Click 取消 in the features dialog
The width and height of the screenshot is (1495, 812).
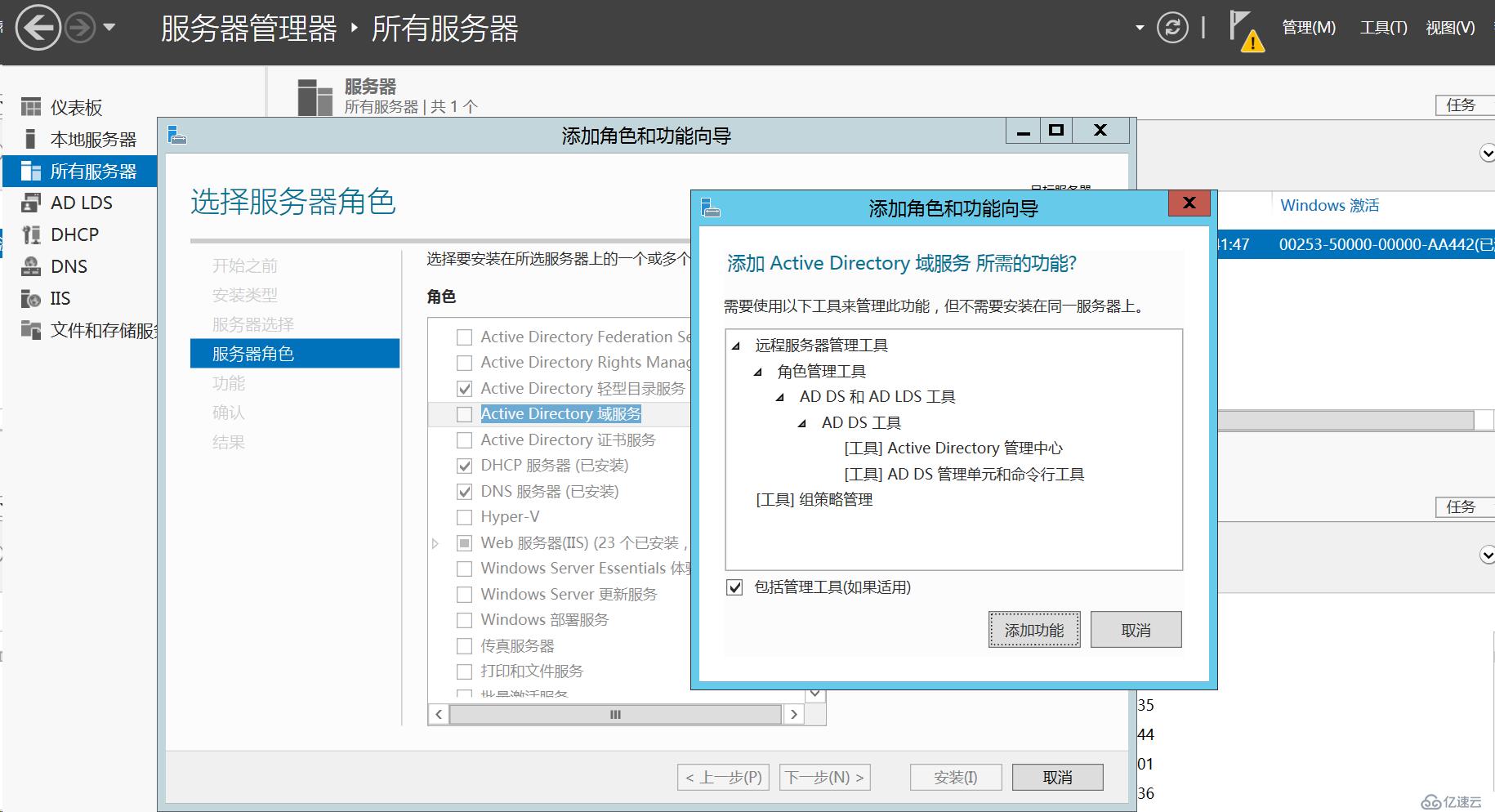(1136, 630)
